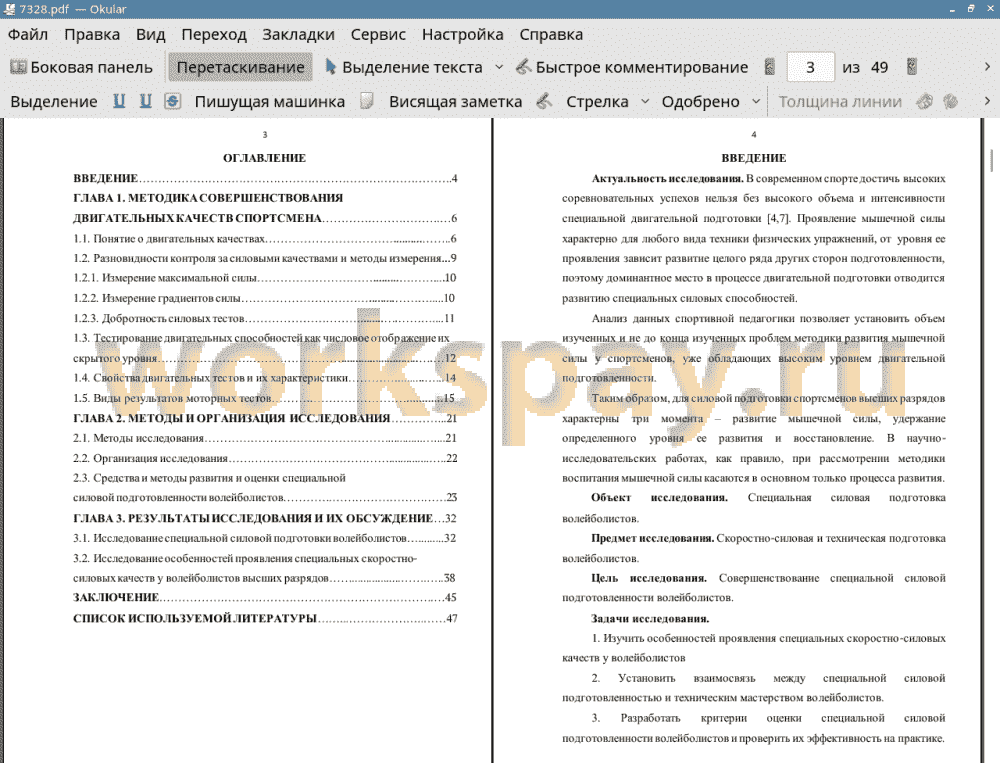
Task: Open the dropdown arrow beside Выделение текста
Action: pos(499,67)
